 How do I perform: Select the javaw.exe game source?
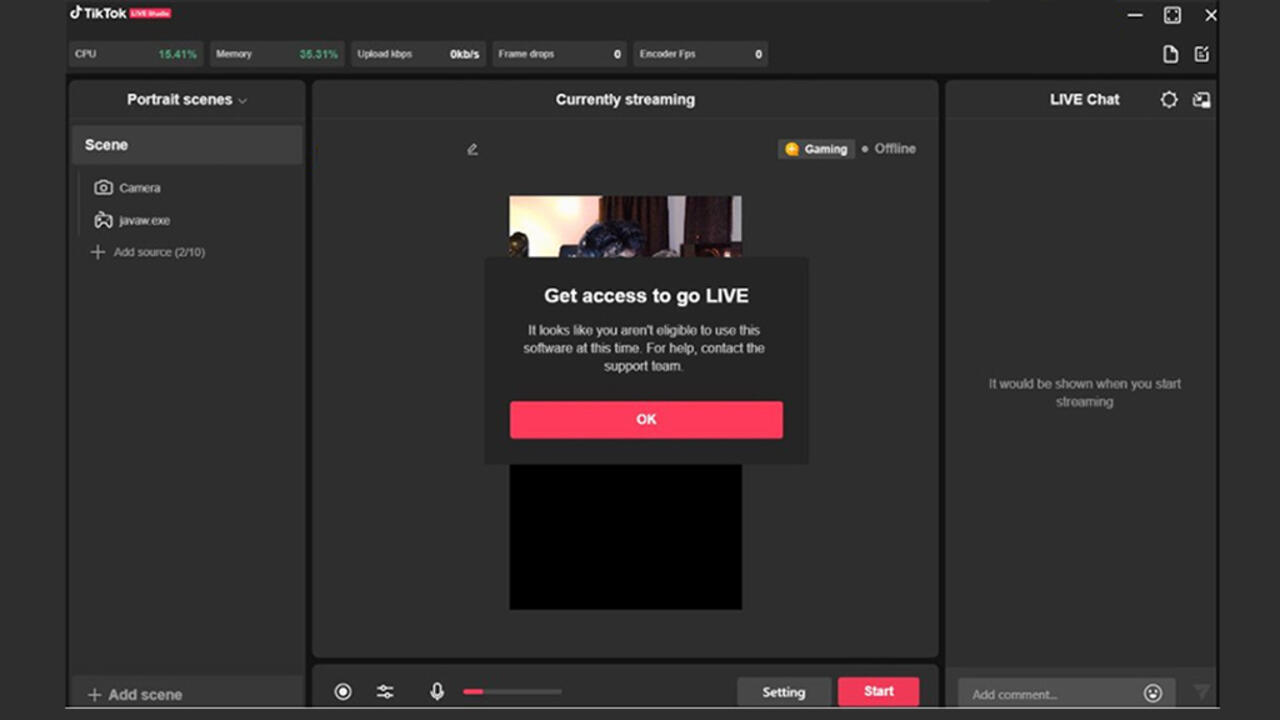pos(143,220)
